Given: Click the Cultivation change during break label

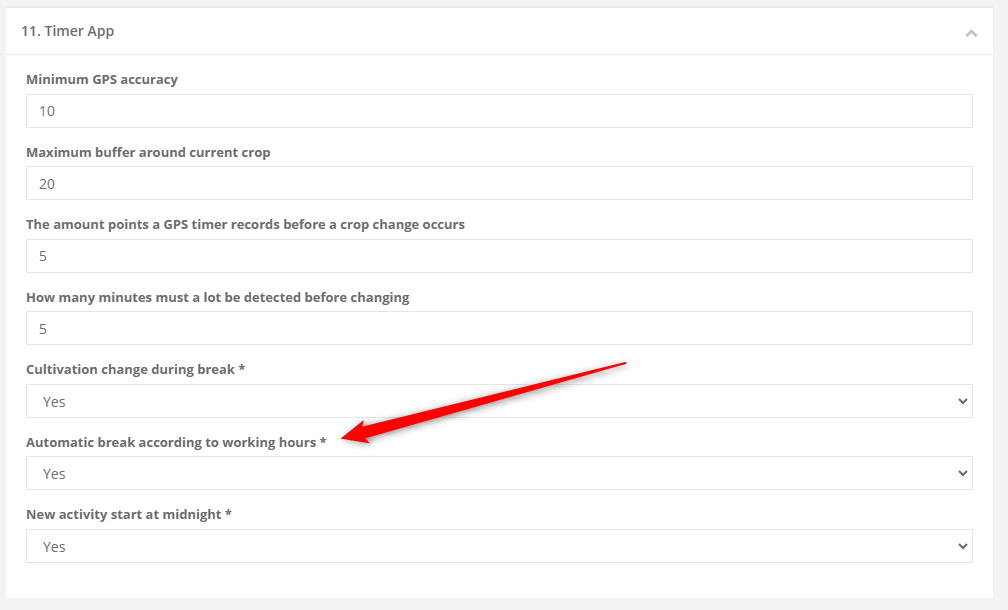Looking at the screenshot, I should (135, 370).
